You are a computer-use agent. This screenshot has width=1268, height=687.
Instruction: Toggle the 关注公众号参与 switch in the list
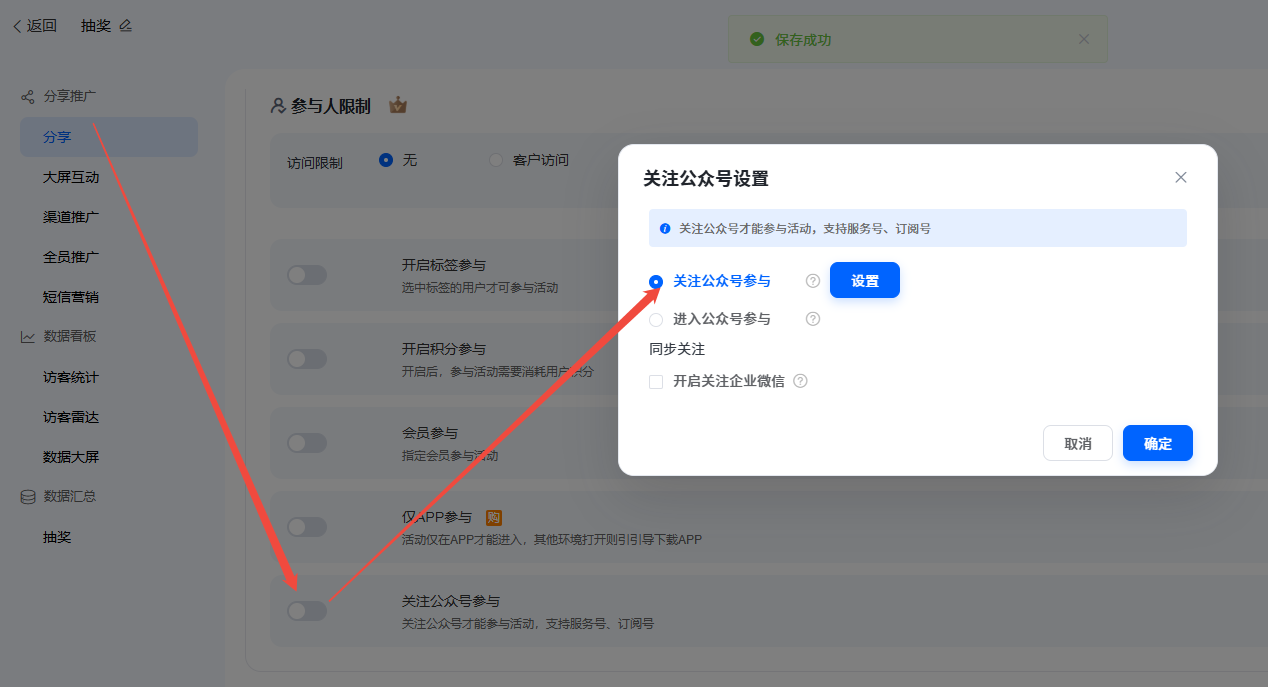(x=307, y=611)
